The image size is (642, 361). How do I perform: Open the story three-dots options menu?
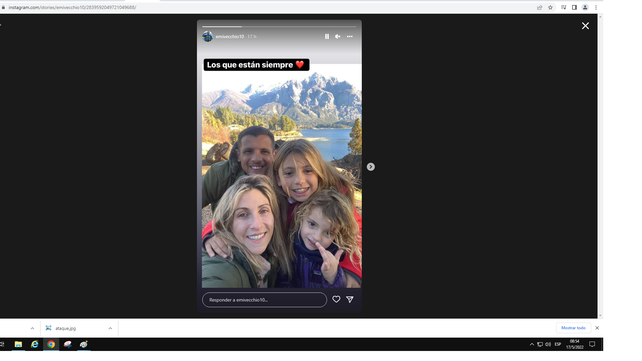pyautogui.click(x=350, y=36)
